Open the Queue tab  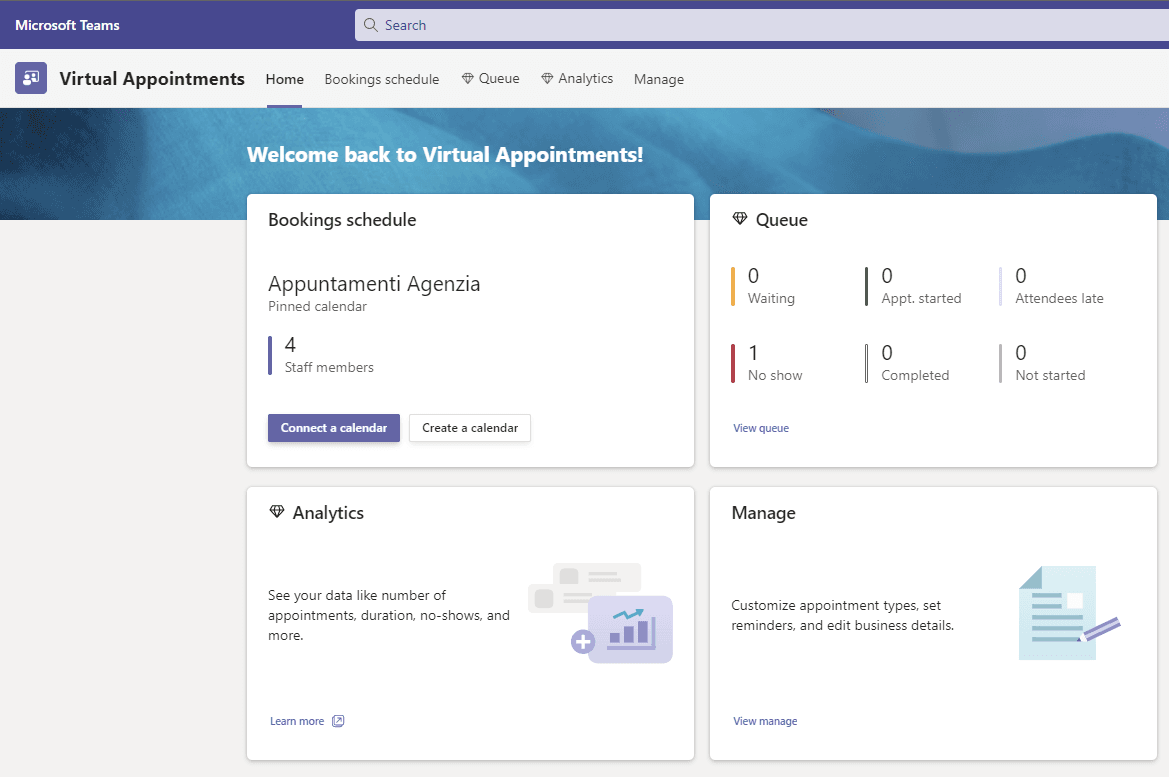point(491,78)
